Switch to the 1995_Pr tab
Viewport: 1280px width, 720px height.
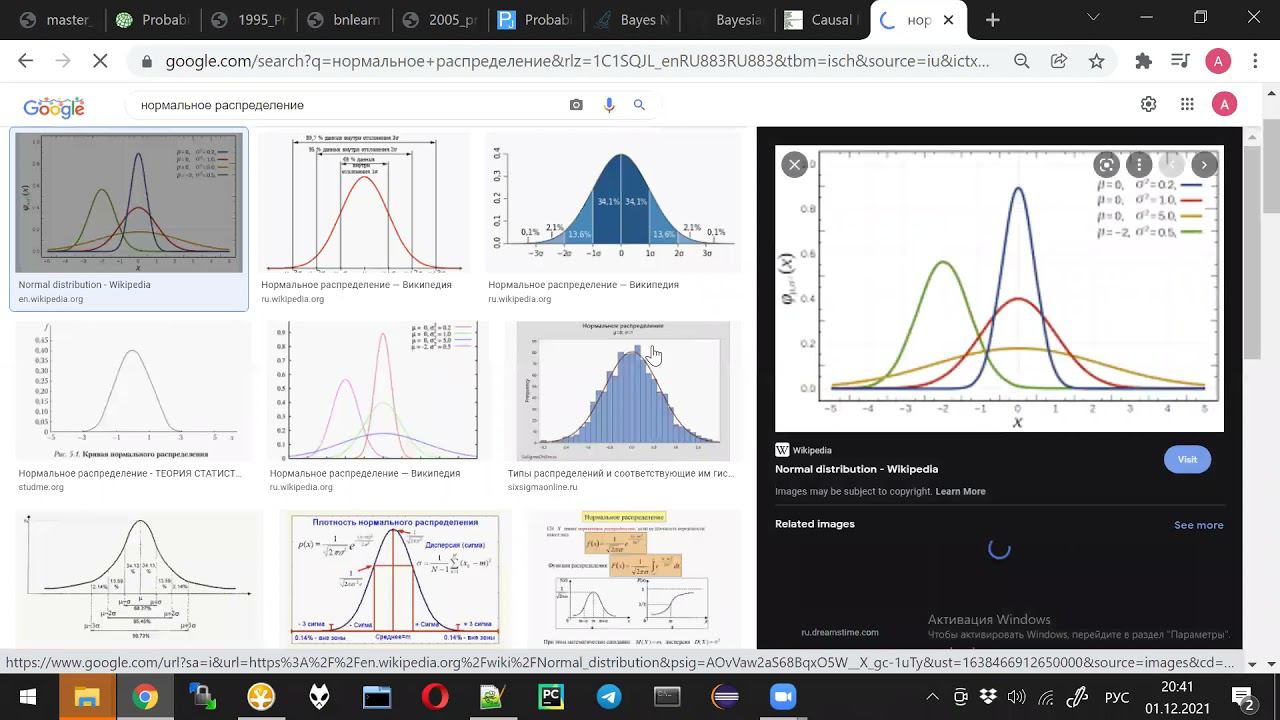click(248, 20)
